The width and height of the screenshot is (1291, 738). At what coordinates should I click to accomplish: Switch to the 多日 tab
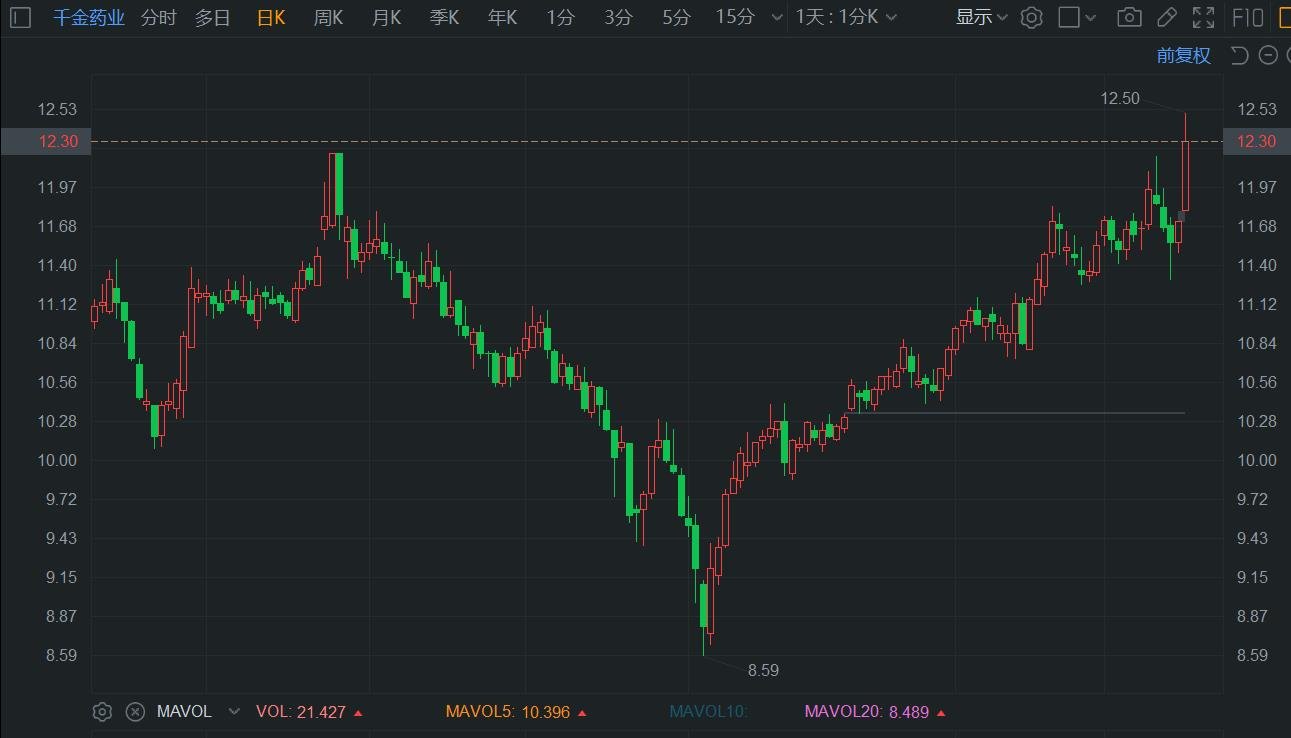click(212, 17)
